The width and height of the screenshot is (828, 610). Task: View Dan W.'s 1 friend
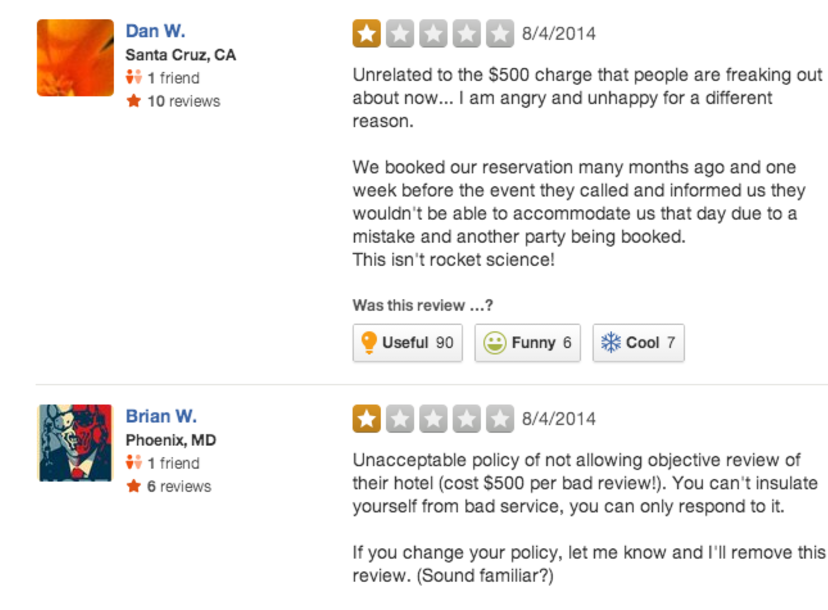click(x=173, y=78)
